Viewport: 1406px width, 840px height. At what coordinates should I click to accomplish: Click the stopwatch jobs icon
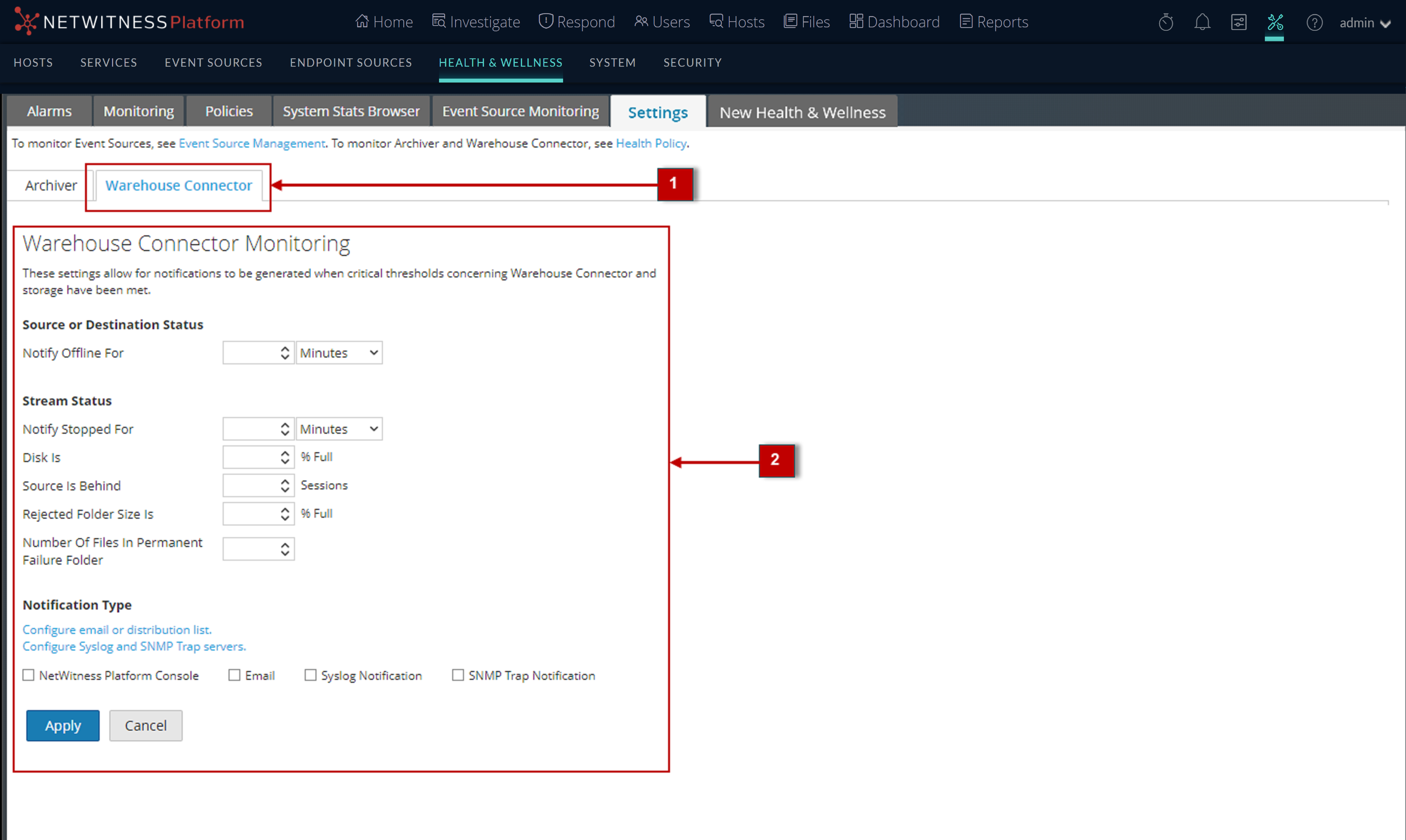tap(1165, 23)
